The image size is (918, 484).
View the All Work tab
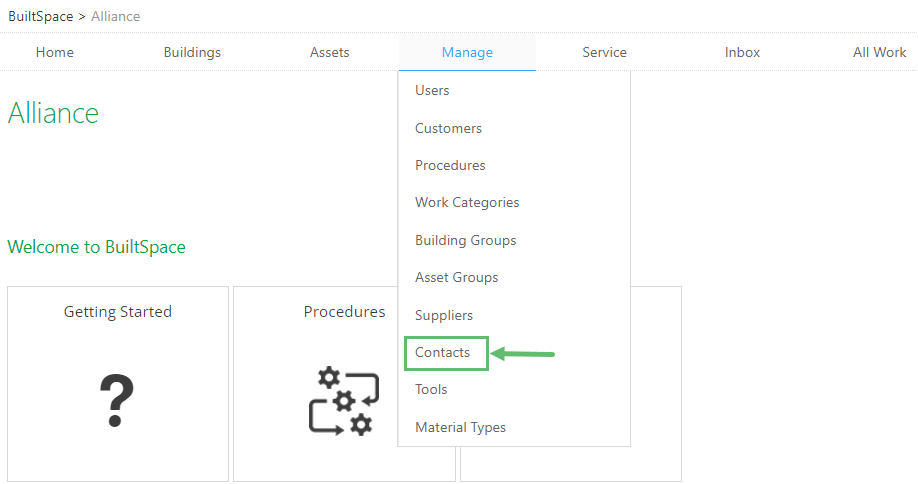click(x=879, y=52)
